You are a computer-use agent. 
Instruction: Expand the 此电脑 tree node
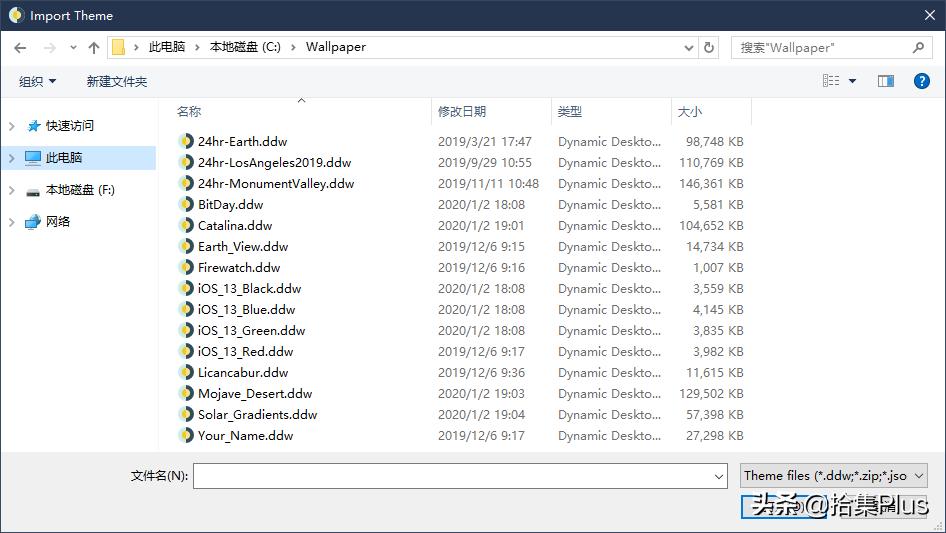click(x=11, y=158)
